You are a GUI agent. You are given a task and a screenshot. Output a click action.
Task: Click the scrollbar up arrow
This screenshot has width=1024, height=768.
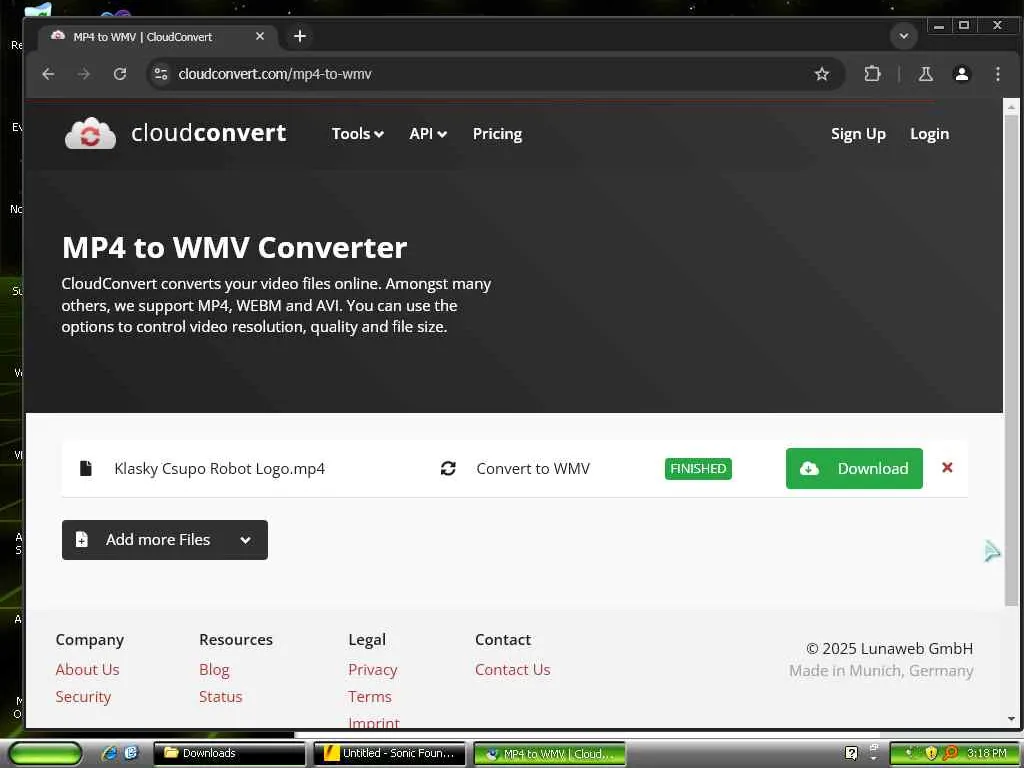click(x=1011, y=106)
